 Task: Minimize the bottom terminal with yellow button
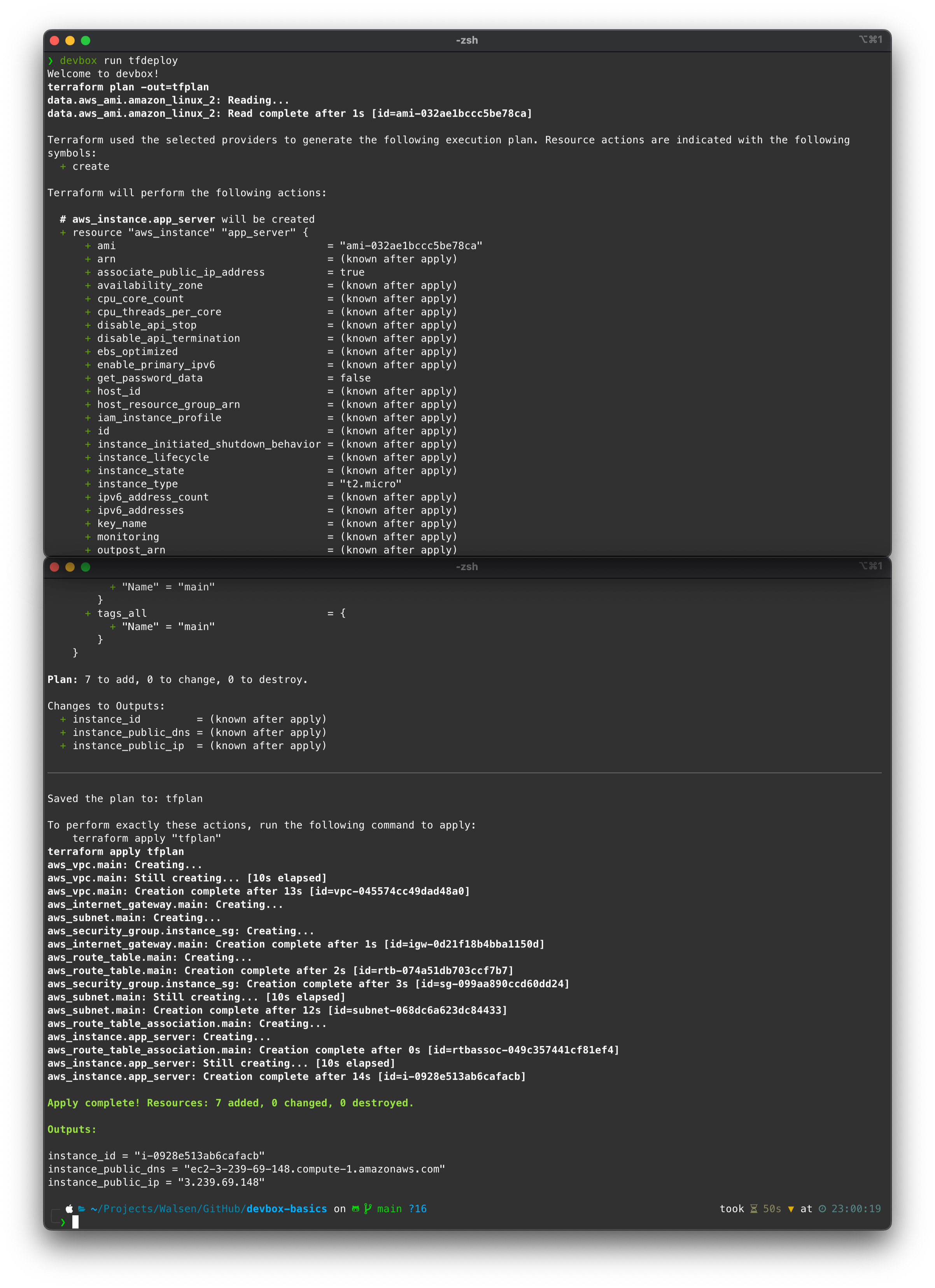pos(70,567)
